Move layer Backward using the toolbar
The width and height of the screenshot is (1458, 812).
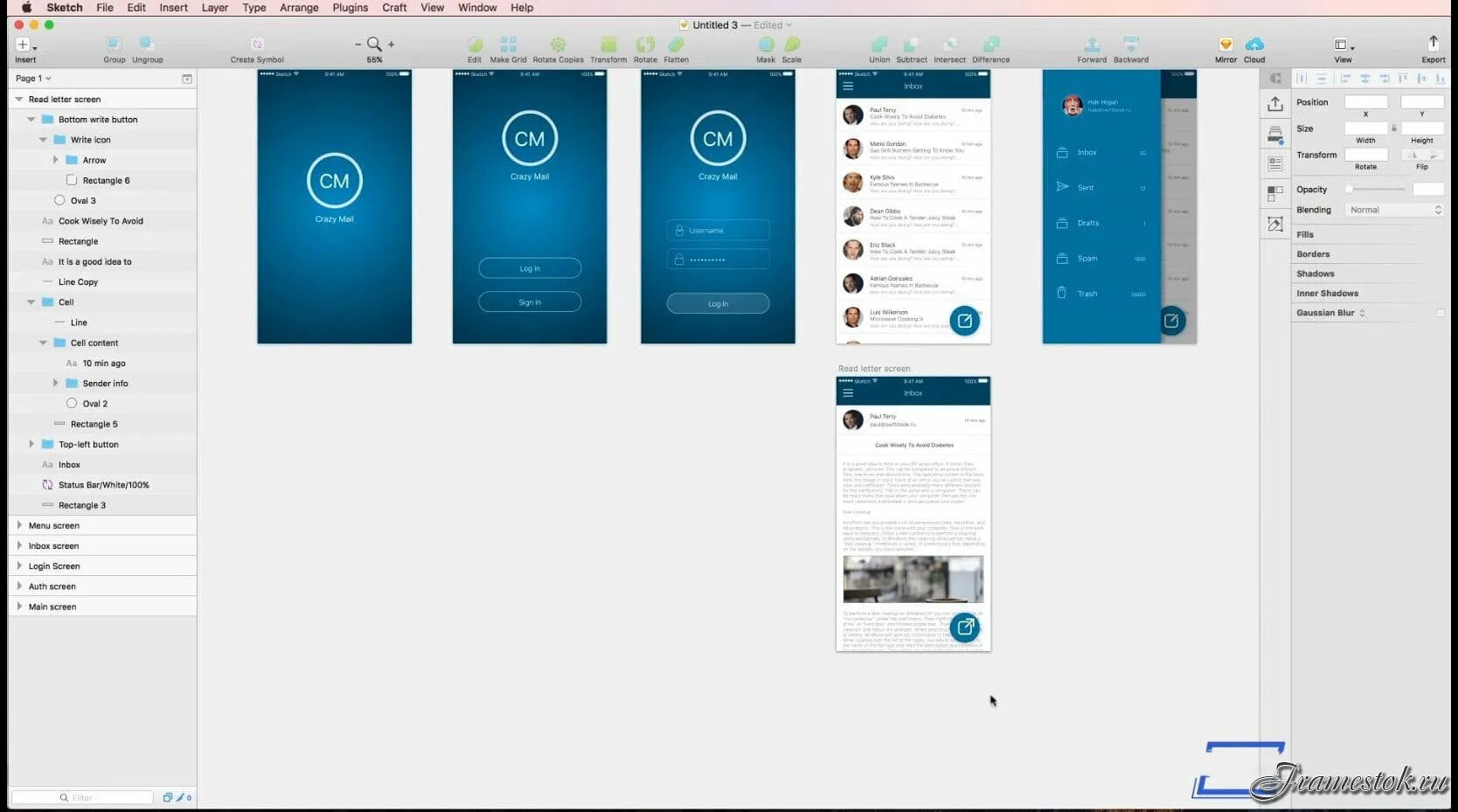coord(1131,44)
